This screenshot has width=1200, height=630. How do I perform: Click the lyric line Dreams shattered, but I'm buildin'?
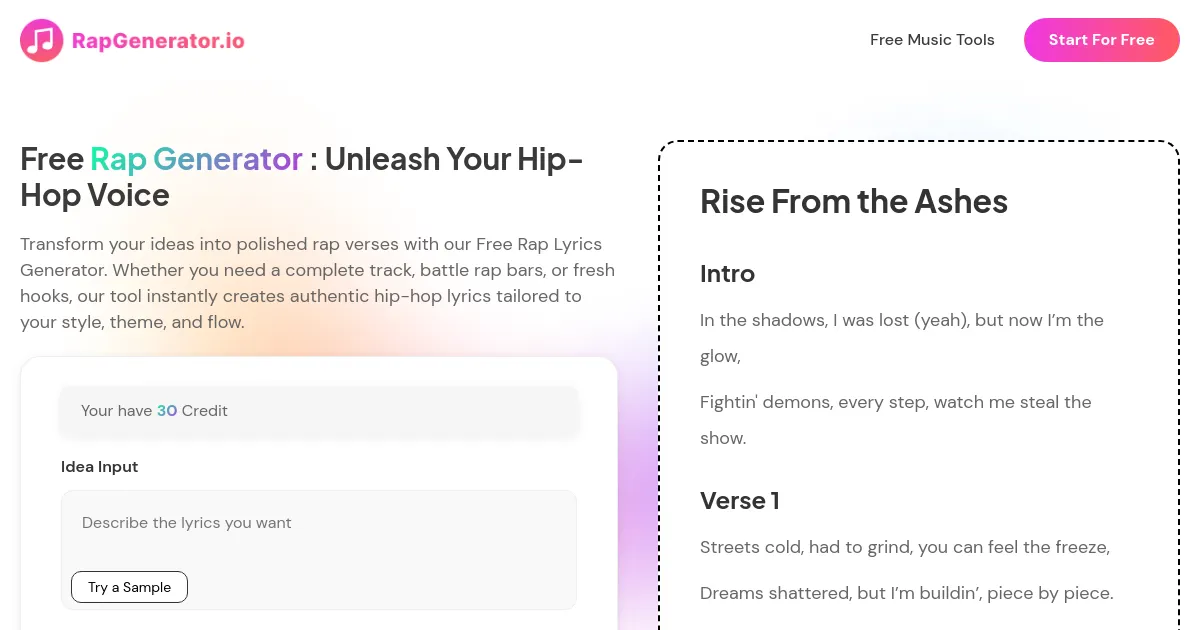pyautogui.click(x=907, y=593)
